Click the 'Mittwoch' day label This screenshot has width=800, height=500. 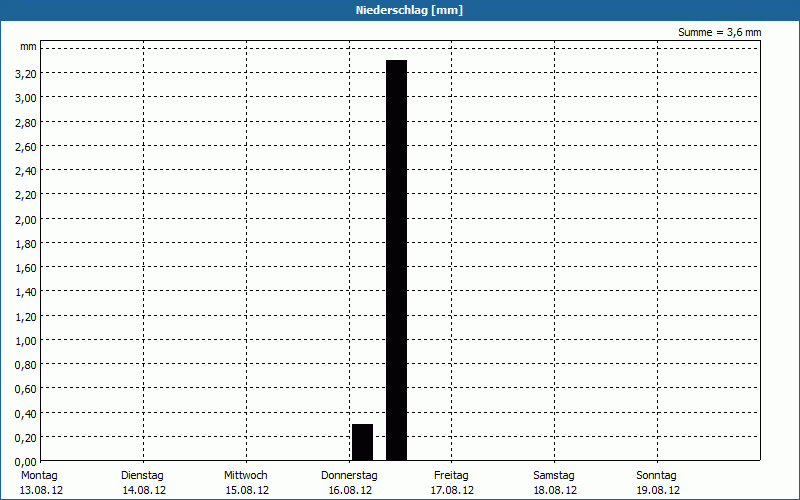pyautogui.click(x=245, y=476)
